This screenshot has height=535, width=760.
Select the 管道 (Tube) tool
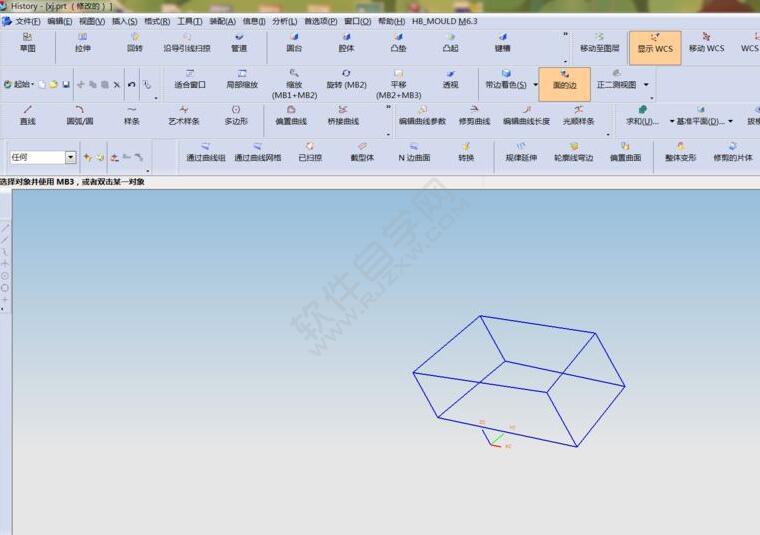point(239,43)
